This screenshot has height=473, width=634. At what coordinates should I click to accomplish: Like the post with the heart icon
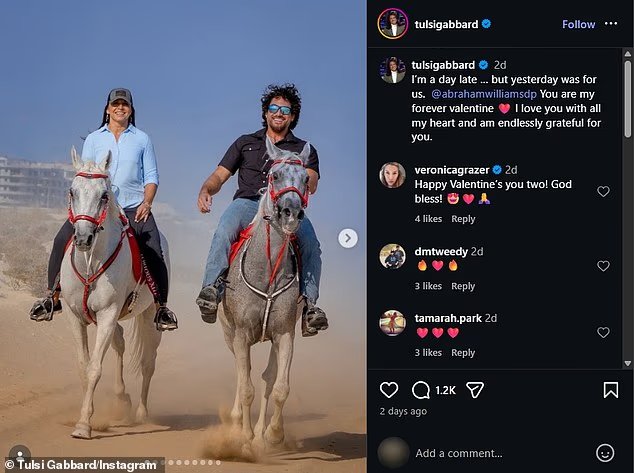tap(389, 390)
